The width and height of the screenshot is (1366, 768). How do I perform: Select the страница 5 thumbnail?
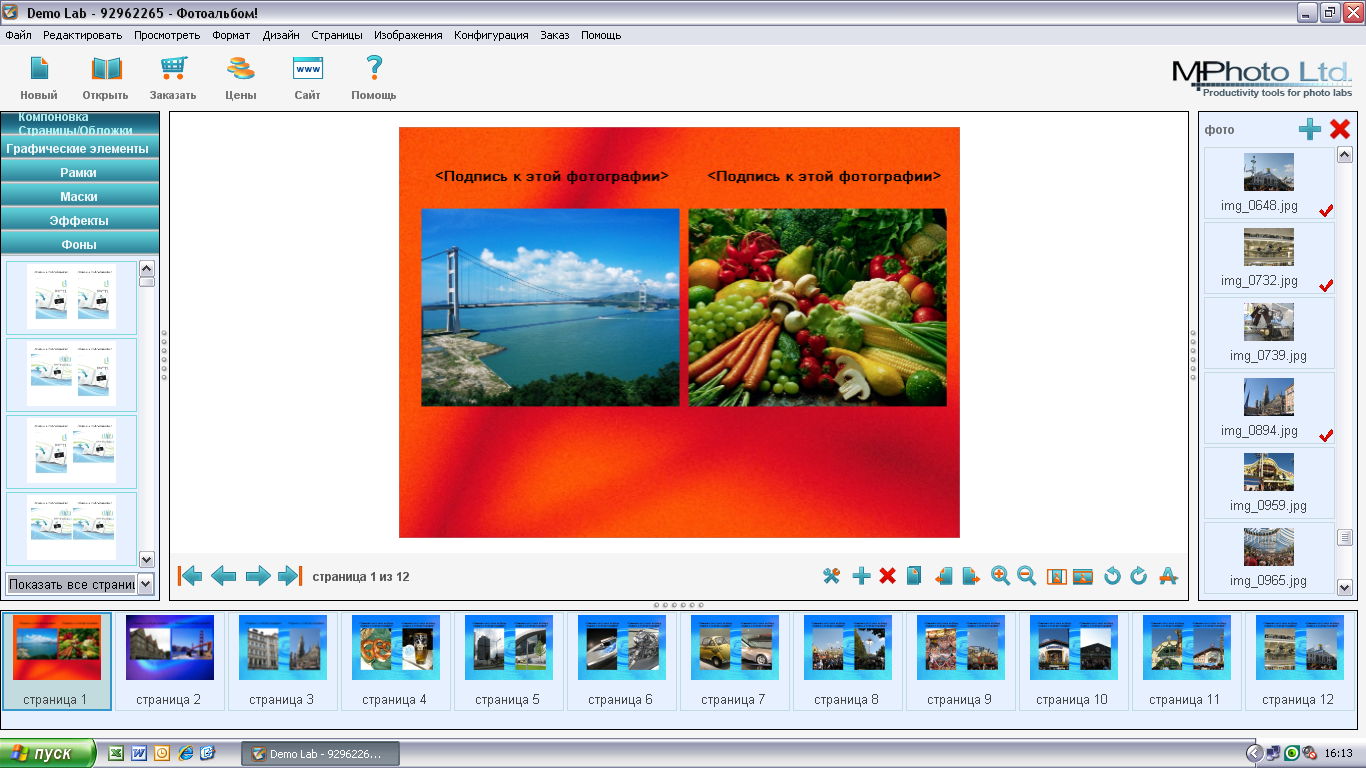click(x=508, y=660)
